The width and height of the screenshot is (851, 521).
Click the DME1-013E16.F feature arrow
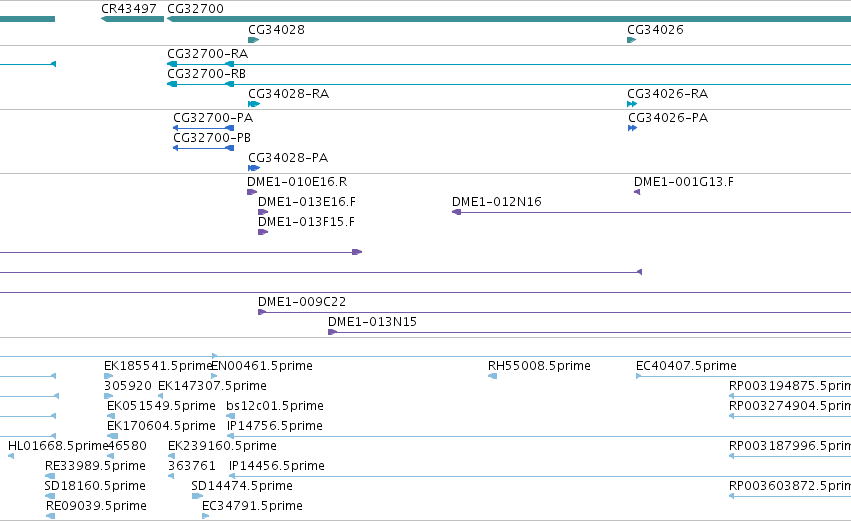263,212
